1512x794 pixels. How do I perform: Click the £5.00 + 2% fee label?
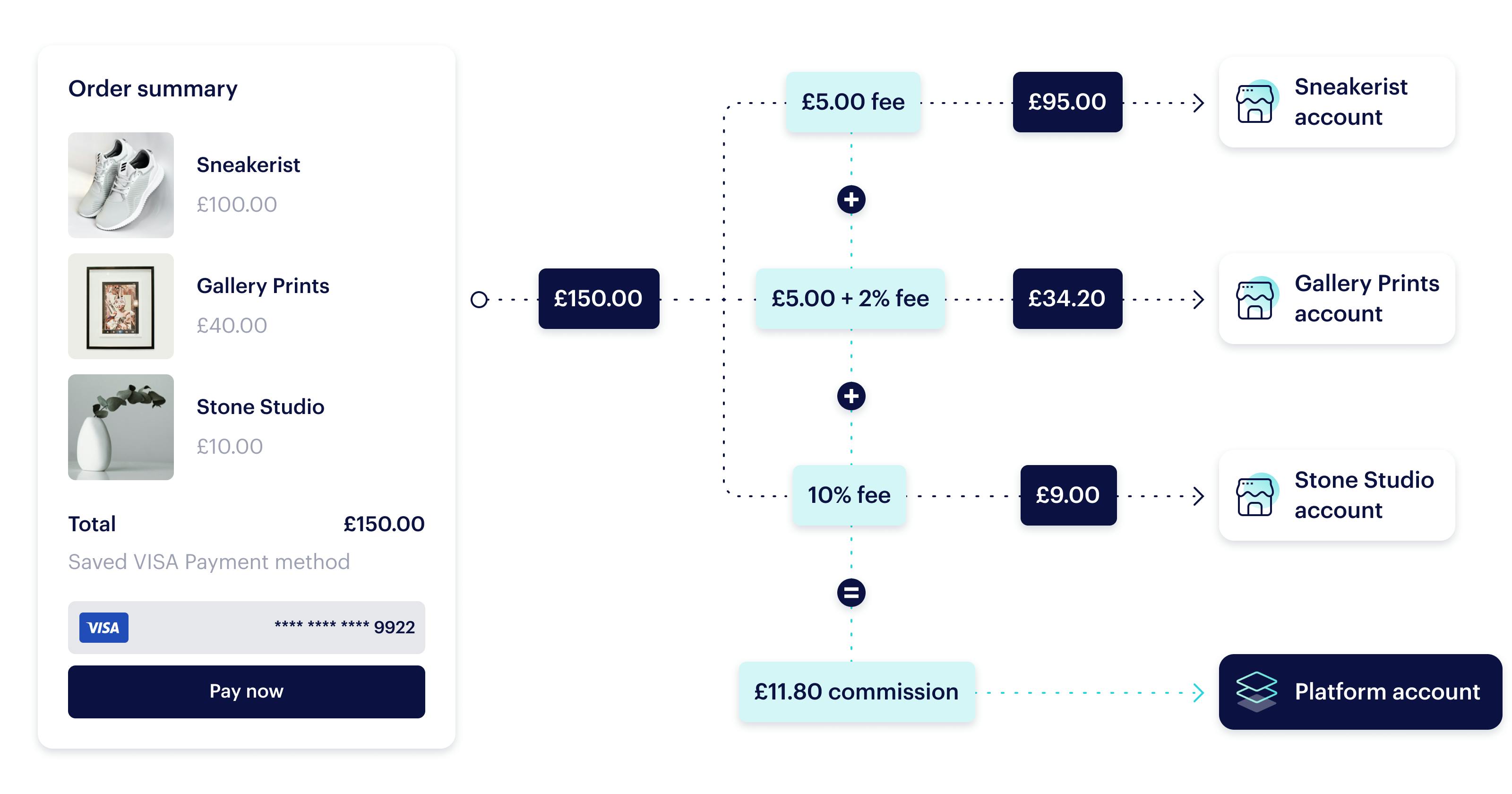click(850, 298)
